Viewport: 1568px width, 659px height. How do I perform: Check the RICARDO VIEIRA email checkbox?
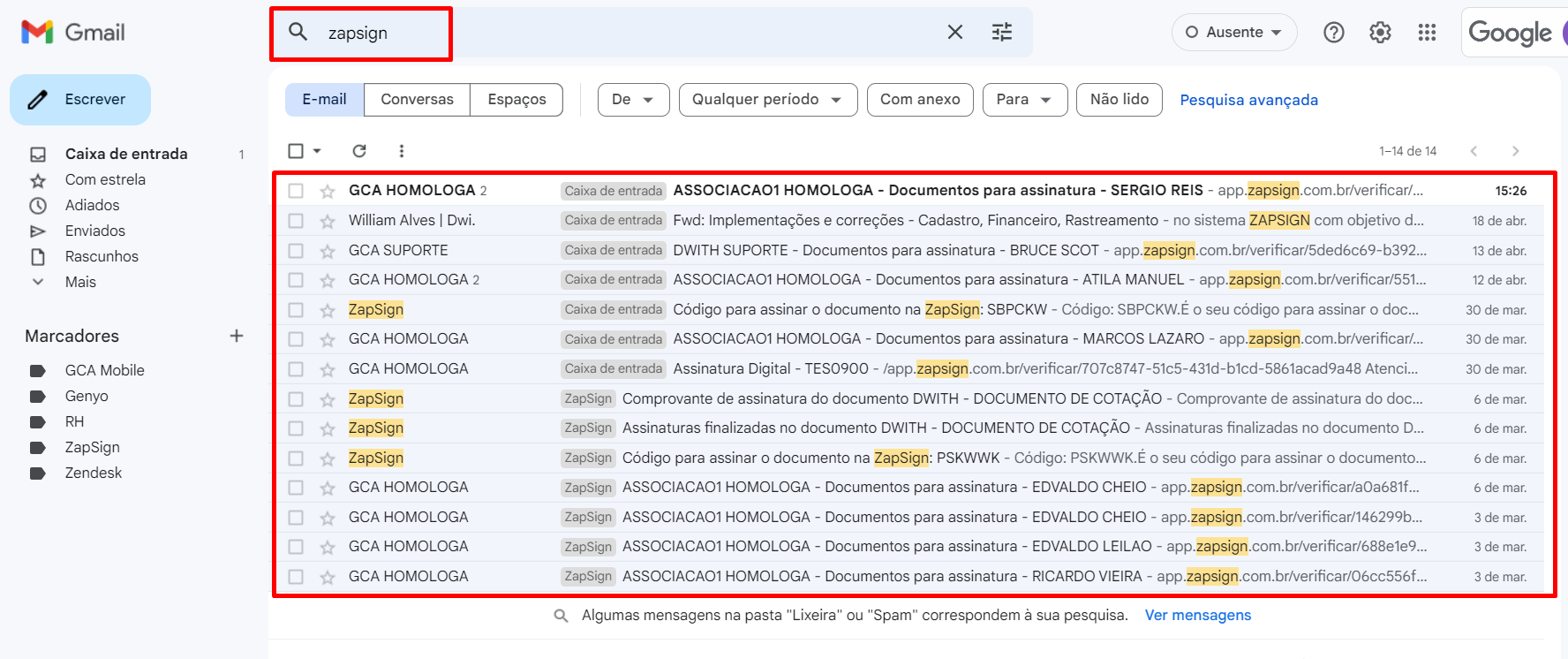pyautogui.click(x=296, y=577)
